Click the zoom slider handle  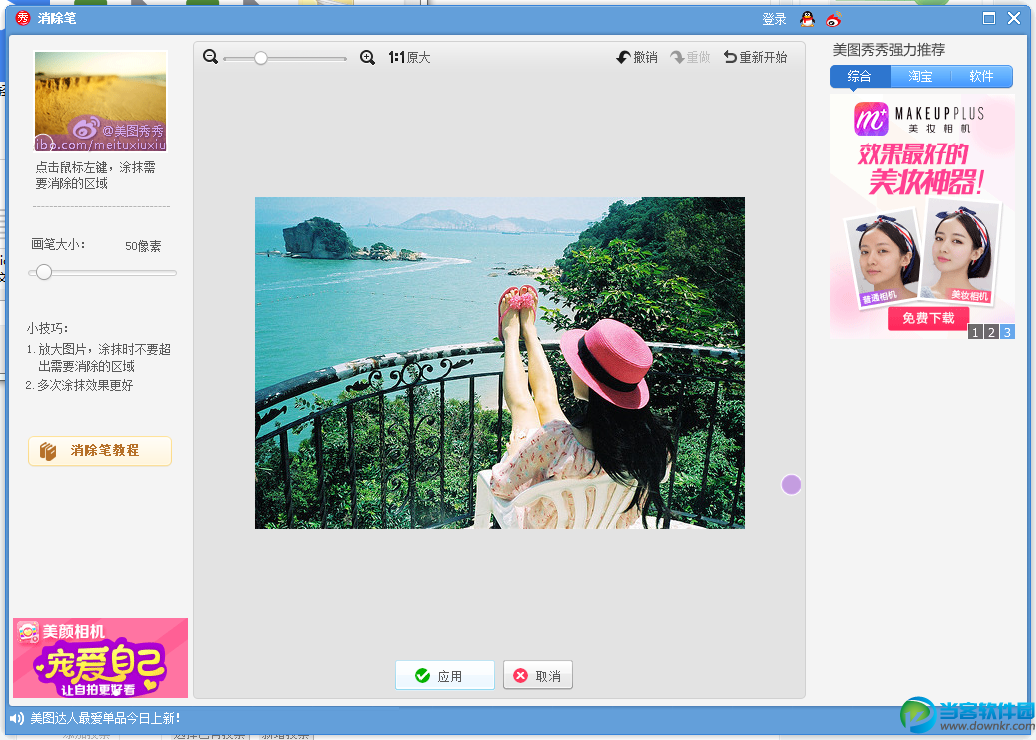pyautogui.click(x=261, y=58)
